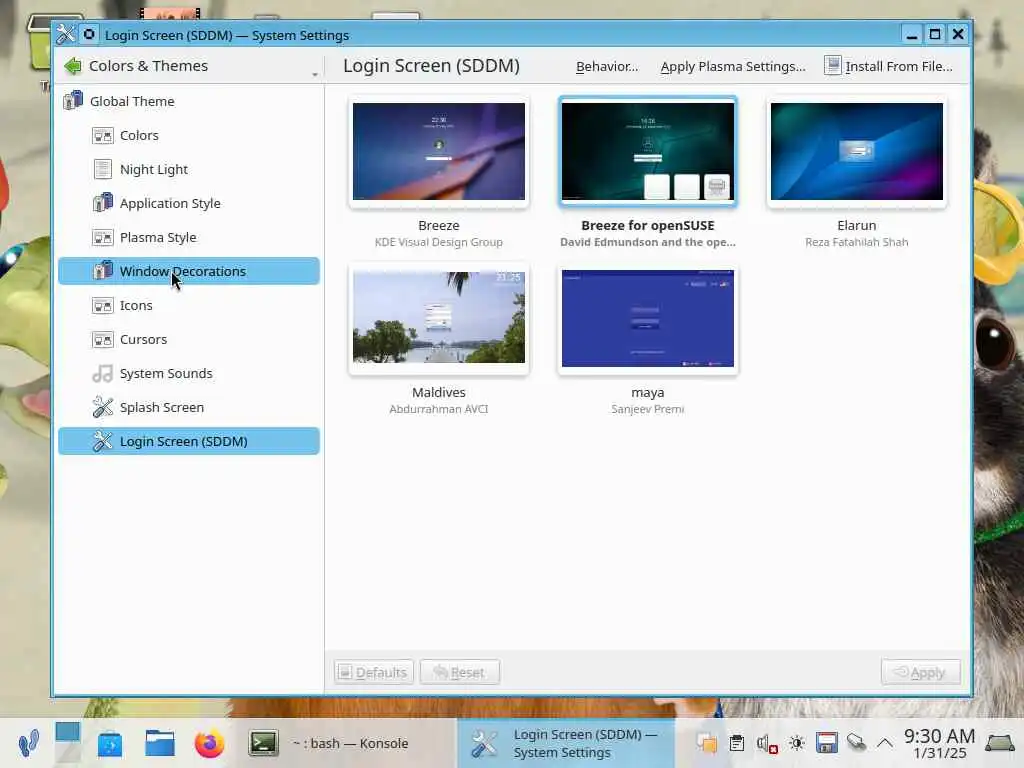Image resolution: width=1024 pixels, height=768 pixels.
Task: Launch Firefox from the taskbar
Action: pos(209,743)
